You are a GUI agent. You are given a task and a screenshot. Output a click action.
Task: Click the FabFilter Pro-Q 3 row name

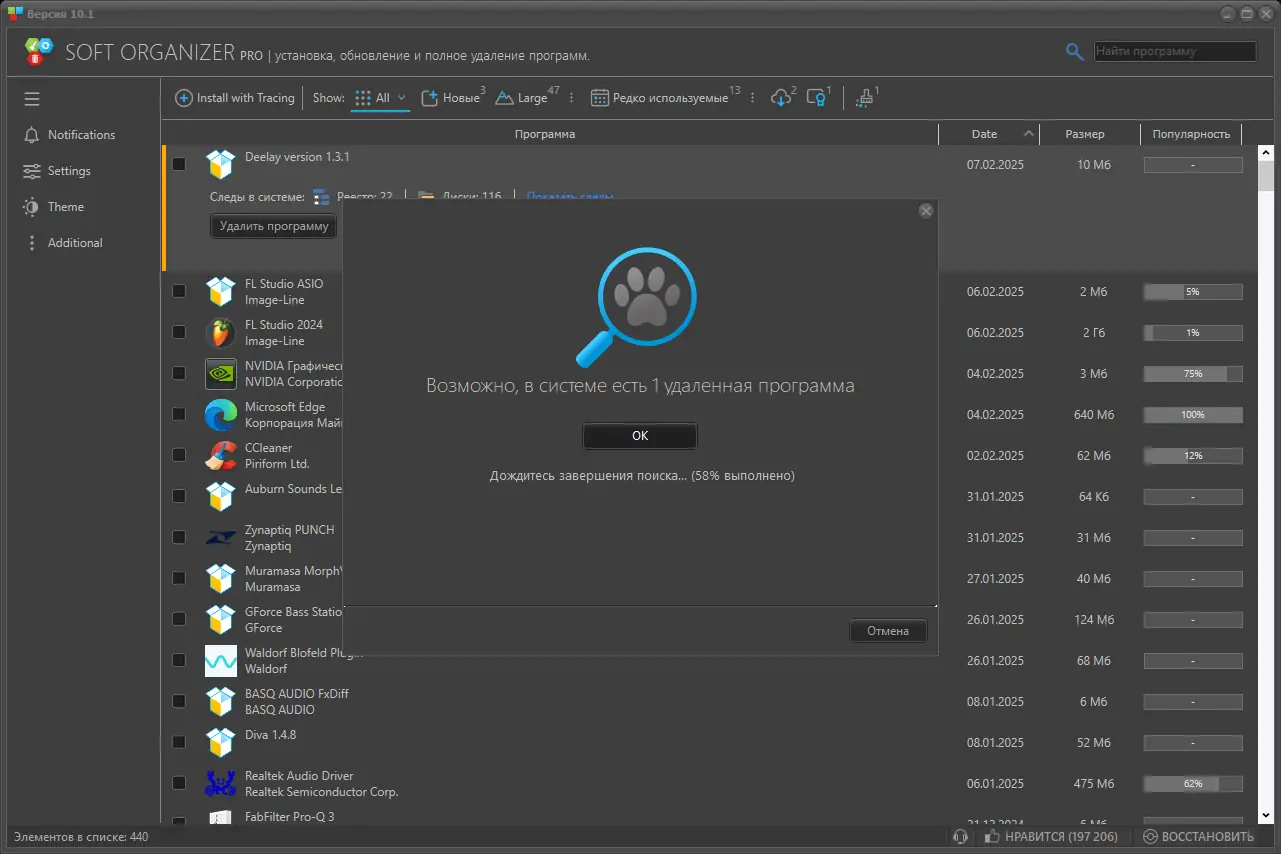[290, 817]
